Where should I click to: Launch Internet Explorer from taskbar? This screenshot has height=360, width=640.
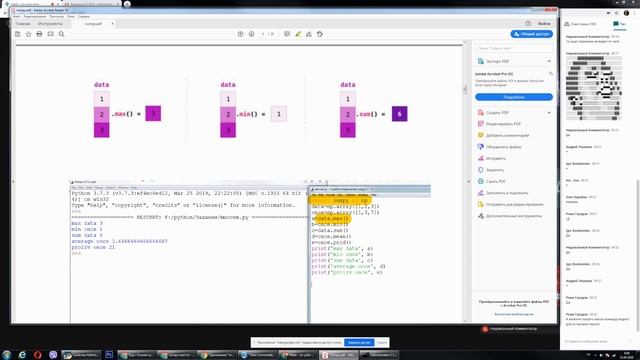click(x=22, y=355)
